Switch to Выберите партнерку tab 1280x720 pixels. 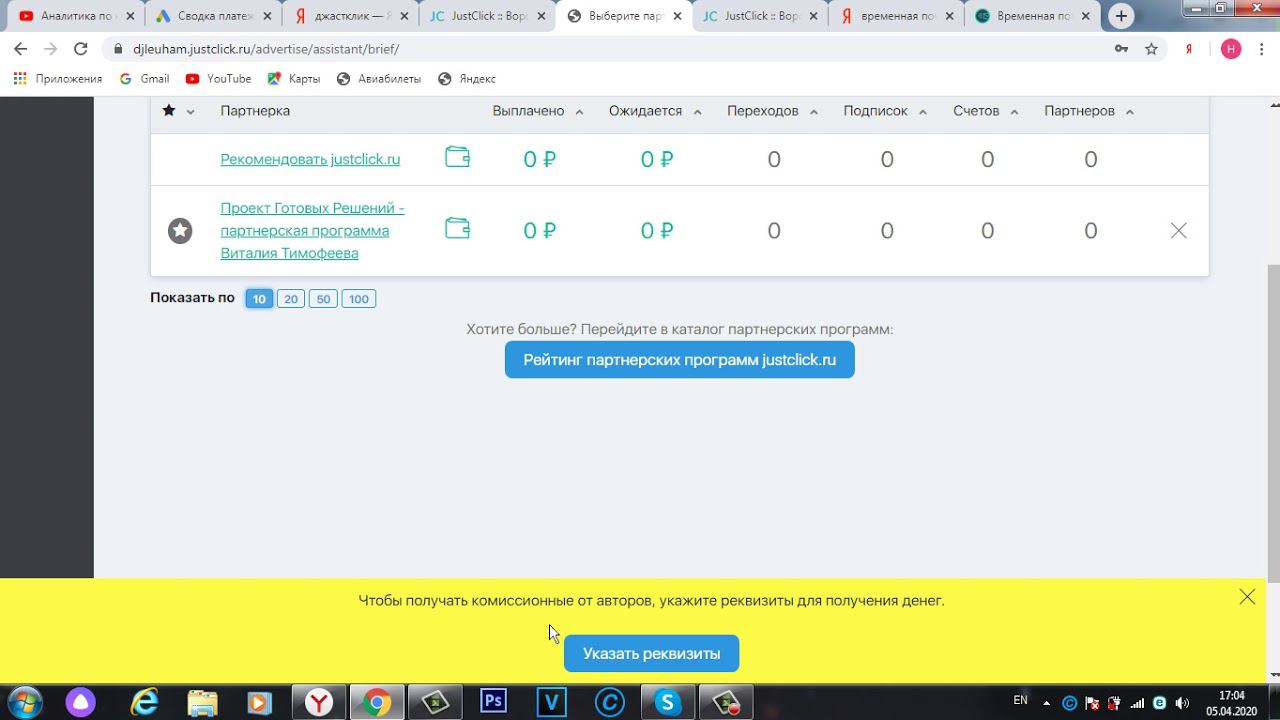pyautogui.click(x=623, y=16)
